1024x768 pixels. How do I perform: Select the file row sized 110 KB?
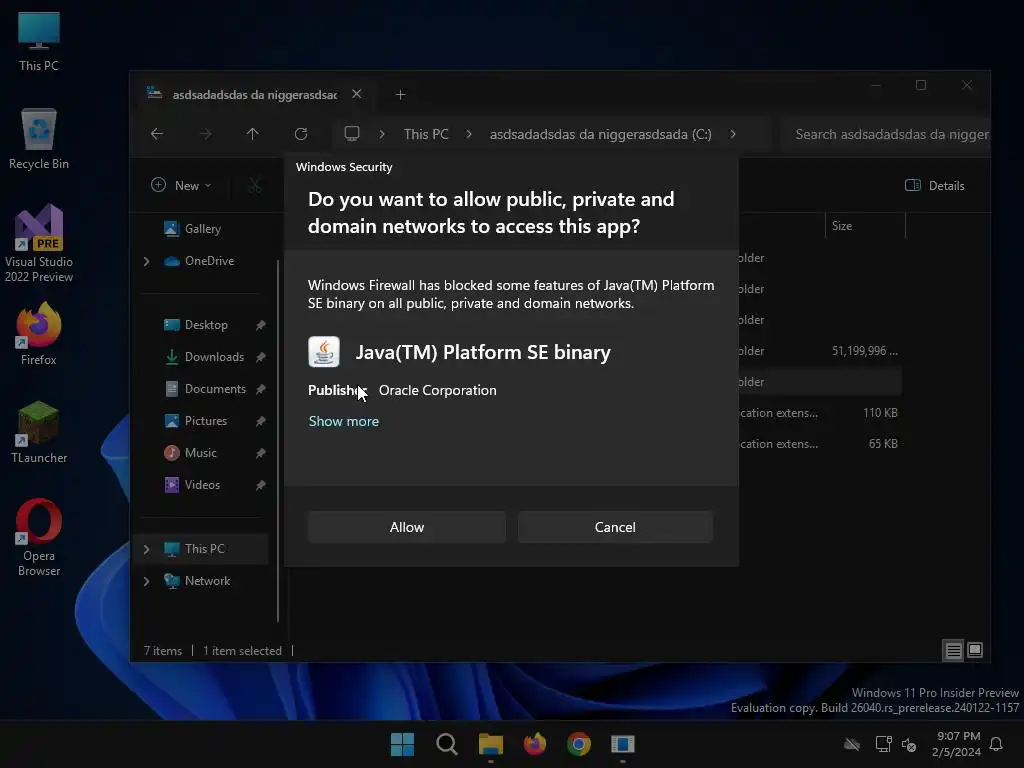(x=820, y=413)
